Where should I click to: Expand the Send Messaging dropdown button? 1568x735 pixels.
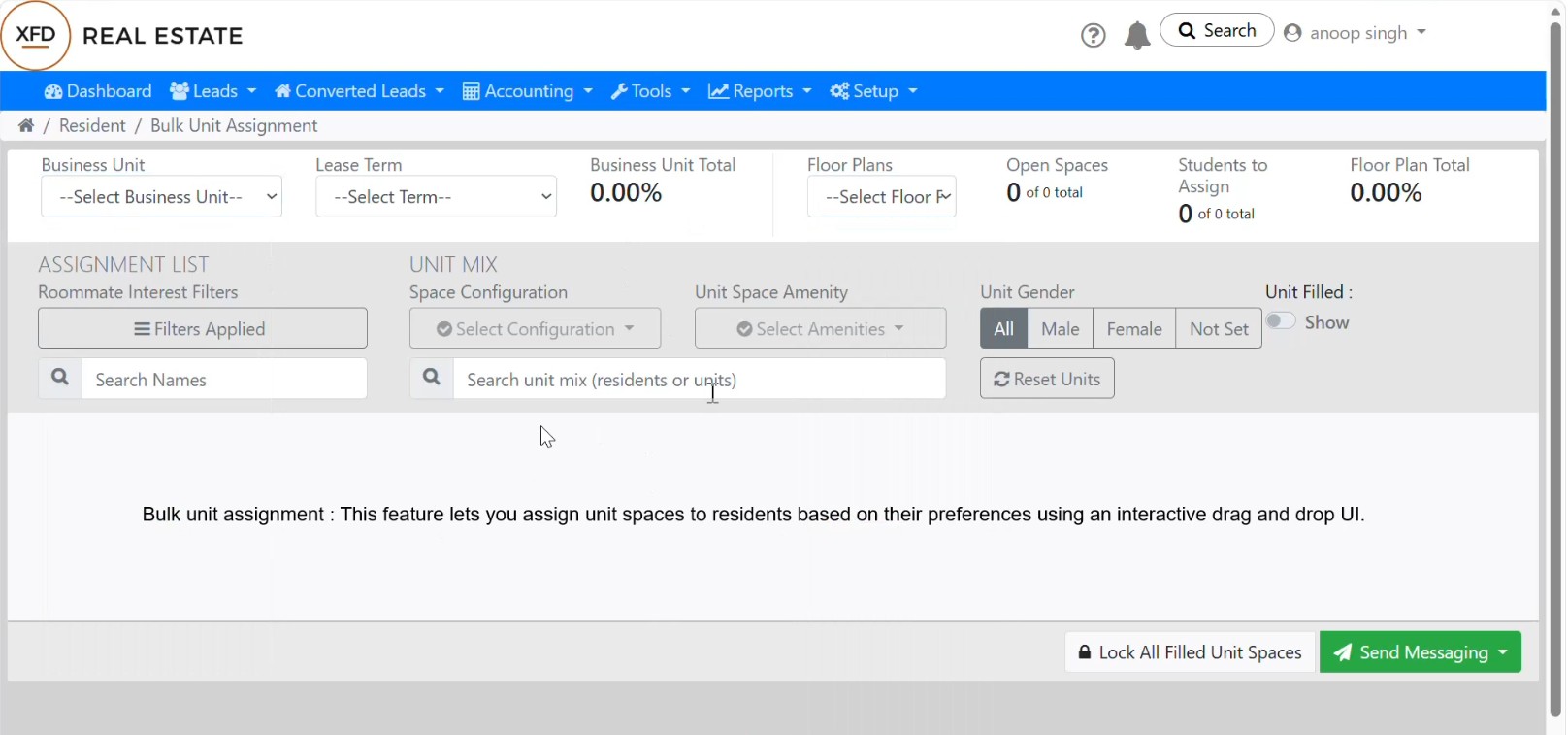(x=1421, y=652)
